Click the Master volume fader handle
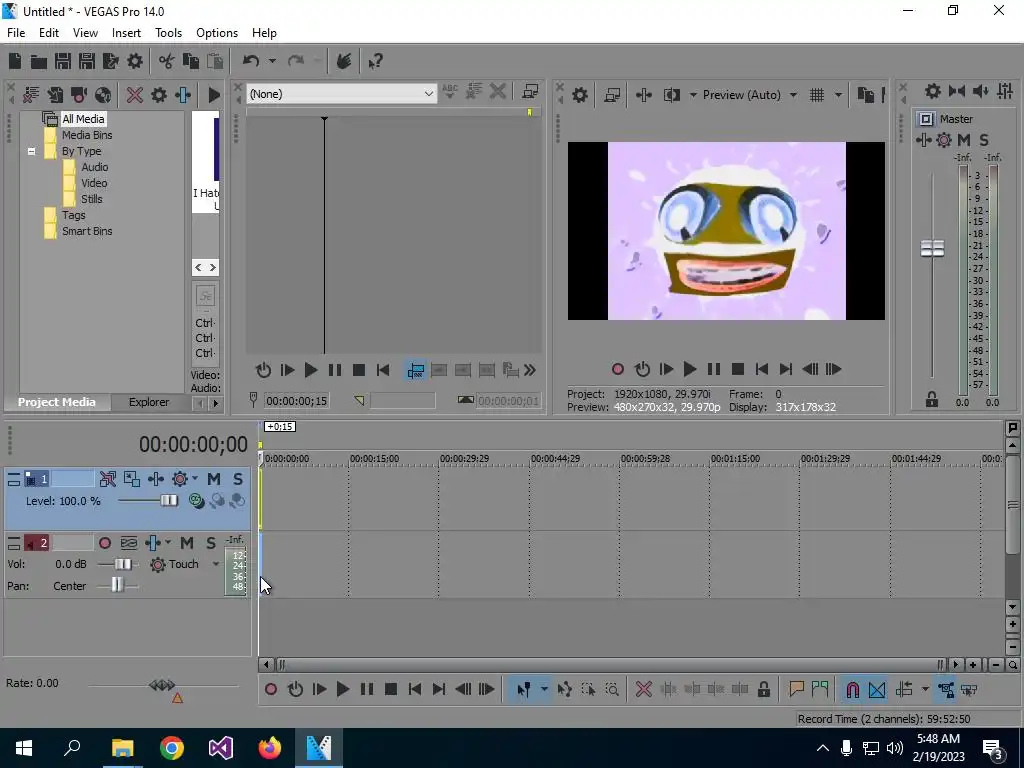This screenshot has width=1024, height=768. [x=932, y=248]
